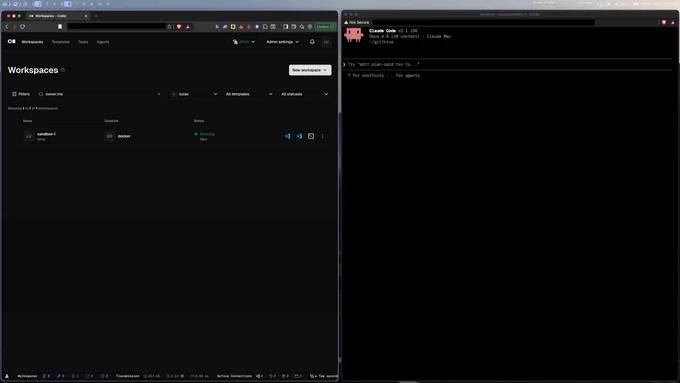Click the Claude Code mascot logo

pos(353,35)
